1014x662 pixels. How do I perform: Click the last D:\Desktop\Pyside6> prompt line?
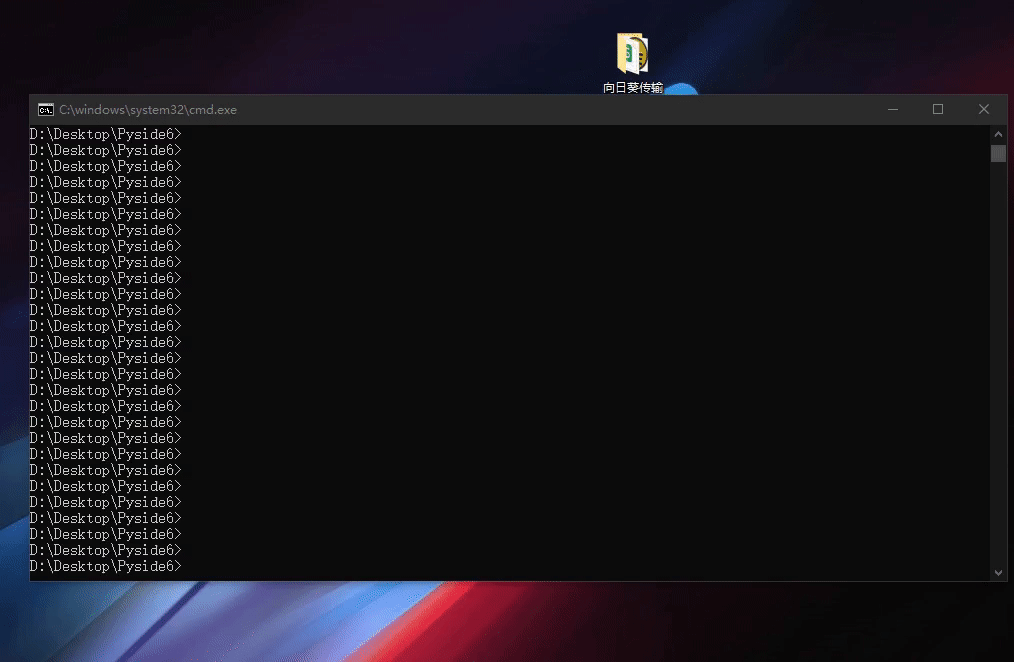tap(105, 566)
